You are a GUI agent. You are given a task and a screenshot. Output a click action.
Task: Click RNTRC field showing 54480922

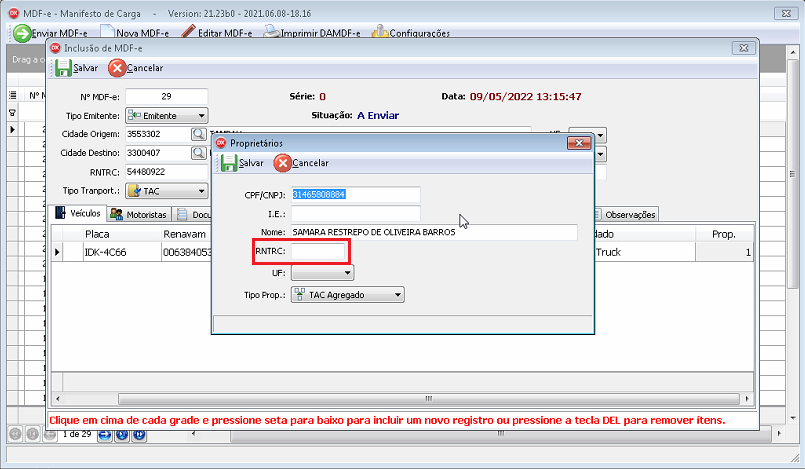point(166,172)
